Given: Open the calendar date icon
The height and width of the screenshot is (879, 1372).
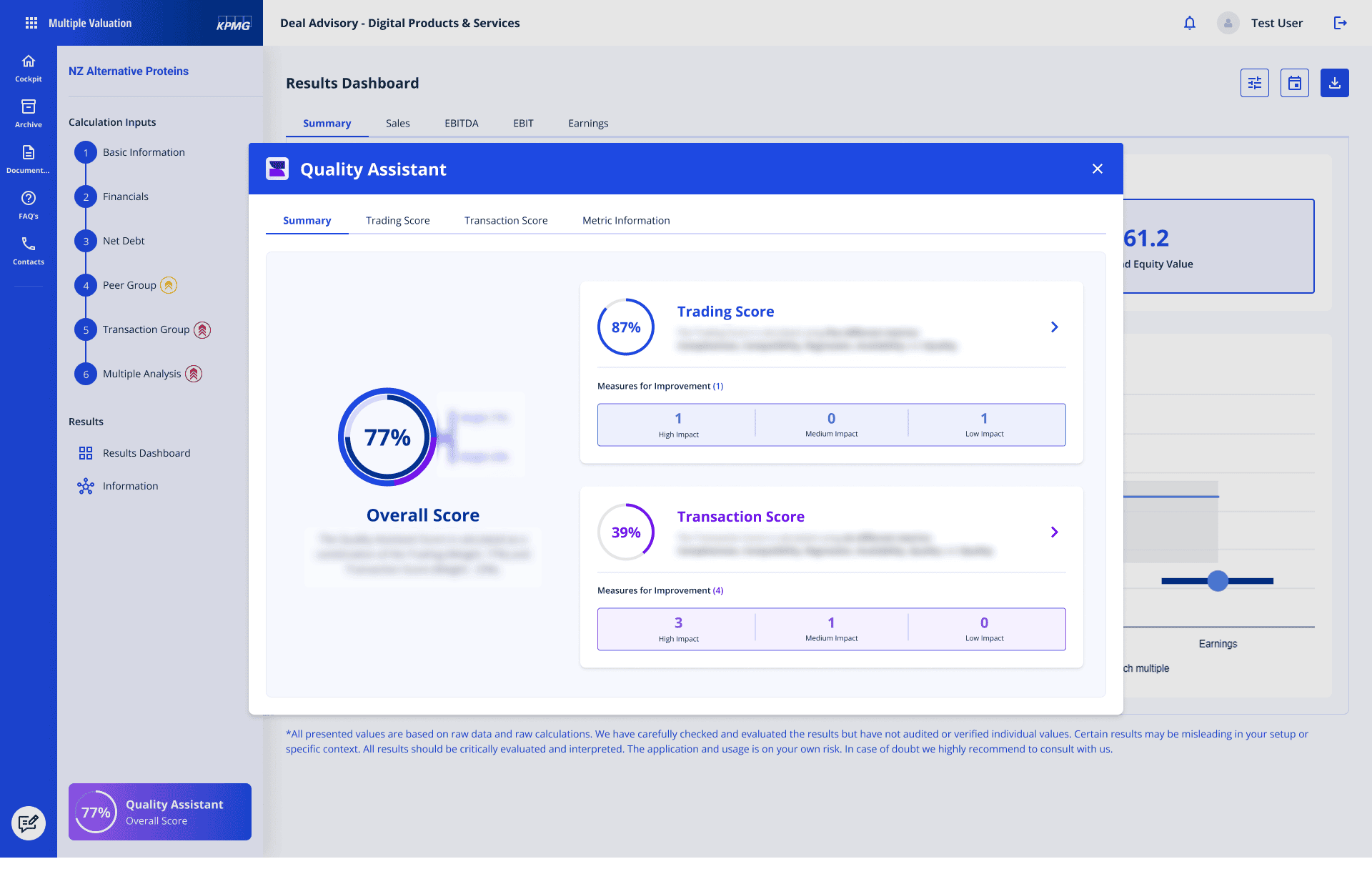Looking at the screenshot, I should pyautogui.click(x=1295, y=83).
